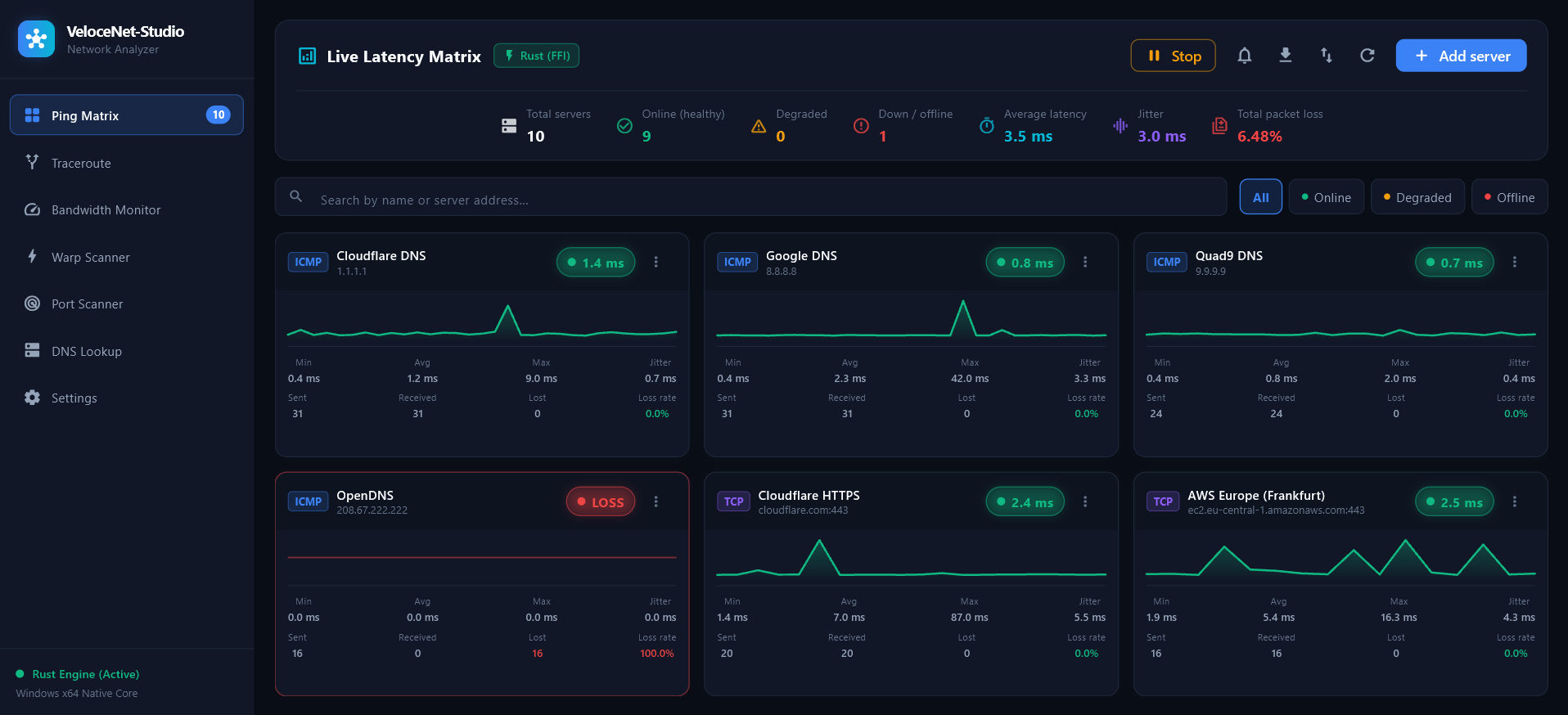Click the notifications bell icon
Image resolution: width=1568 pixels, height=715 pixels.
pos(1244,56)
